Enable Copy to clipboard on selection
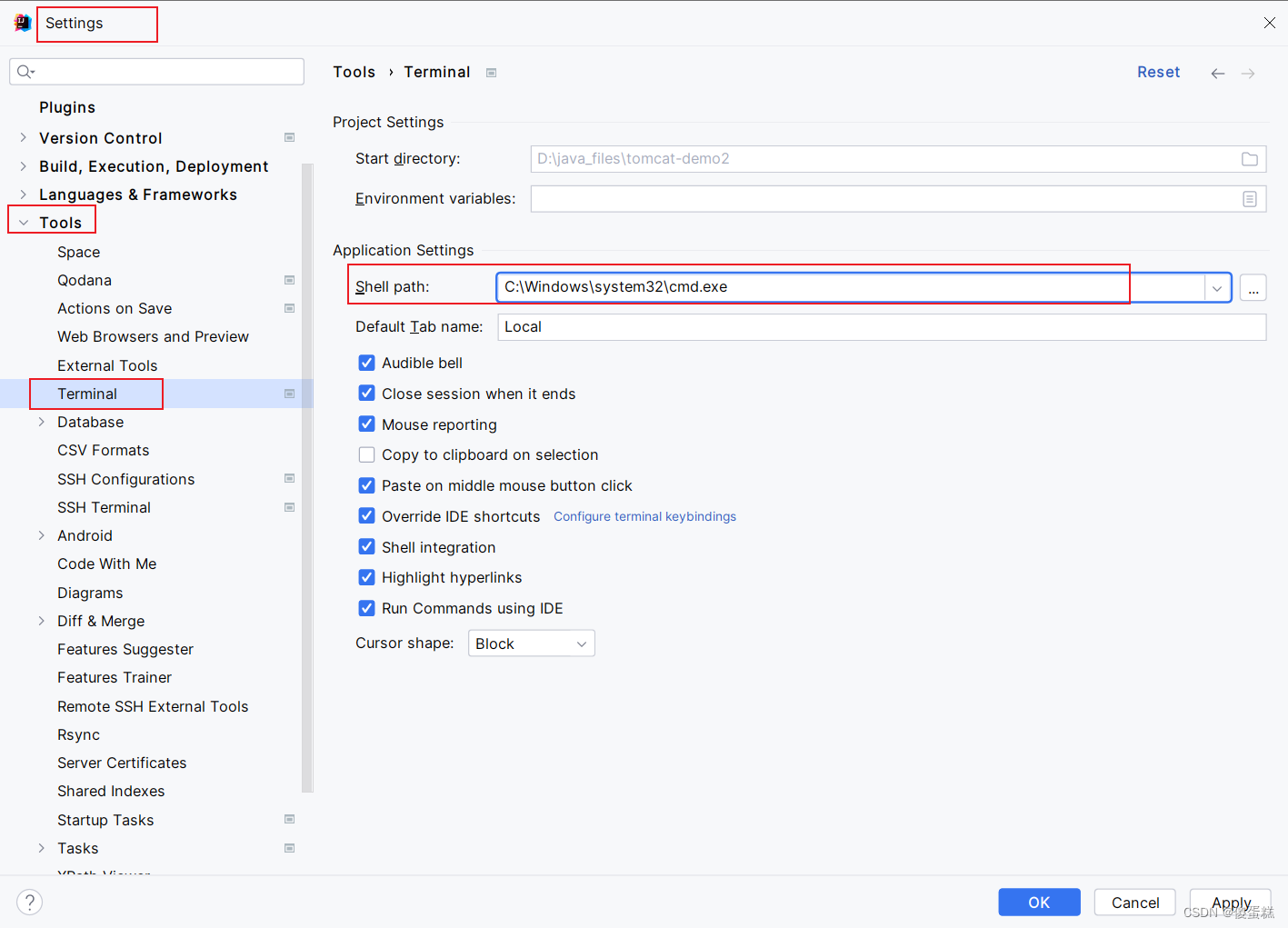 pyautogui.click(x=366, y=454)
